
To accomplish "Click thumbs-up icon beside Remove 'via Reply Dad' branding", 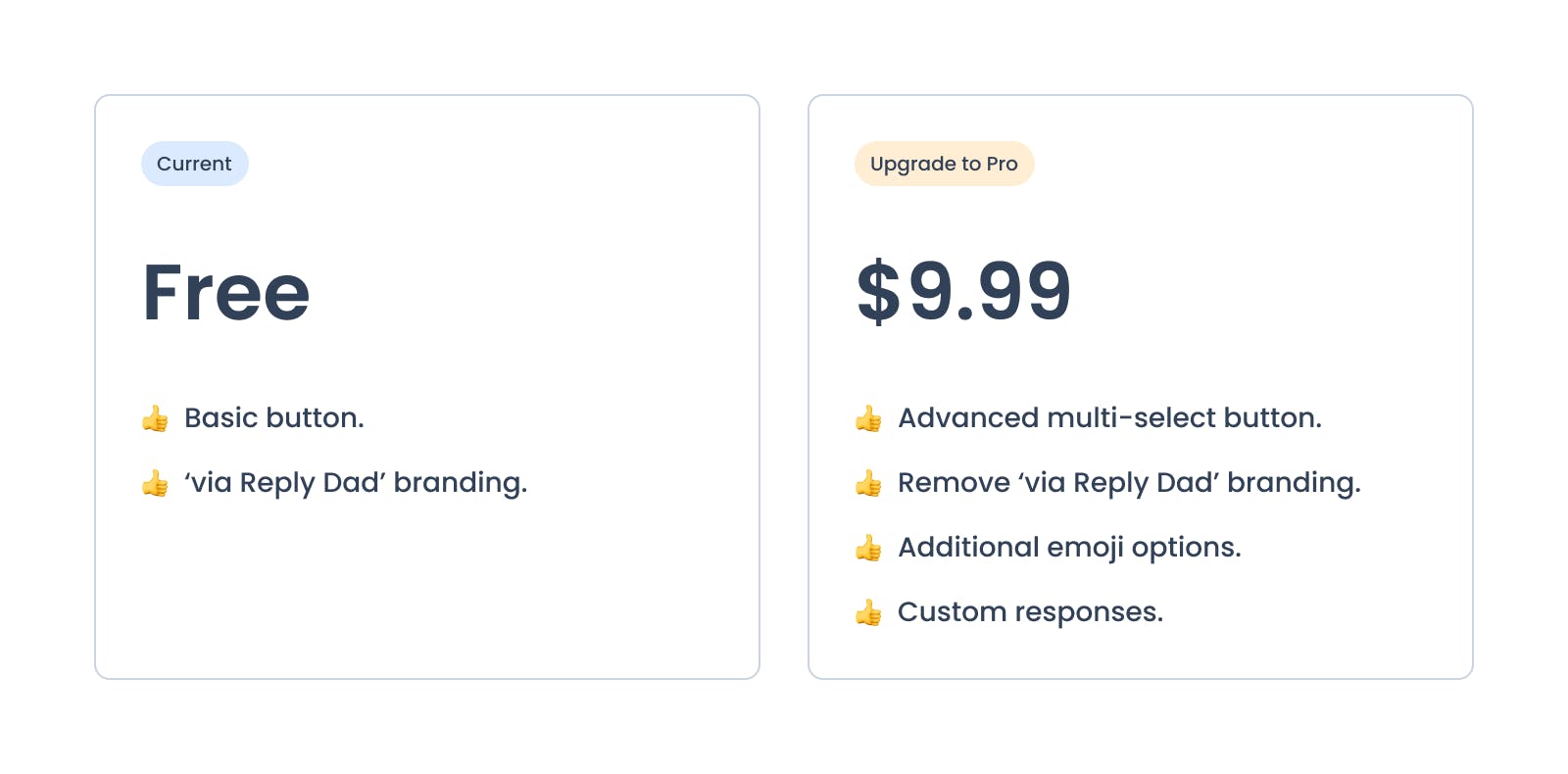I will 868,483.
